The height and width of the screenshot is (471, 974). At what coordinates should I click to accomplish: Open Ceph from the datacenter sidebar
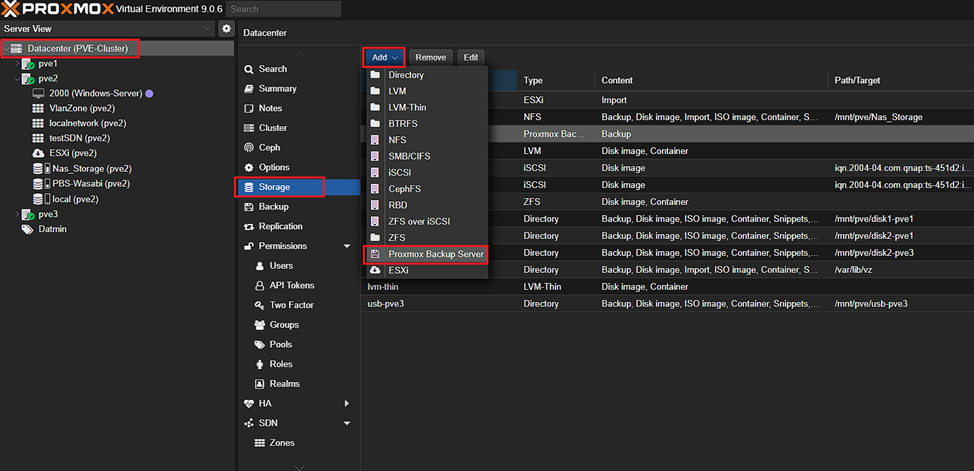pos(270,148)
